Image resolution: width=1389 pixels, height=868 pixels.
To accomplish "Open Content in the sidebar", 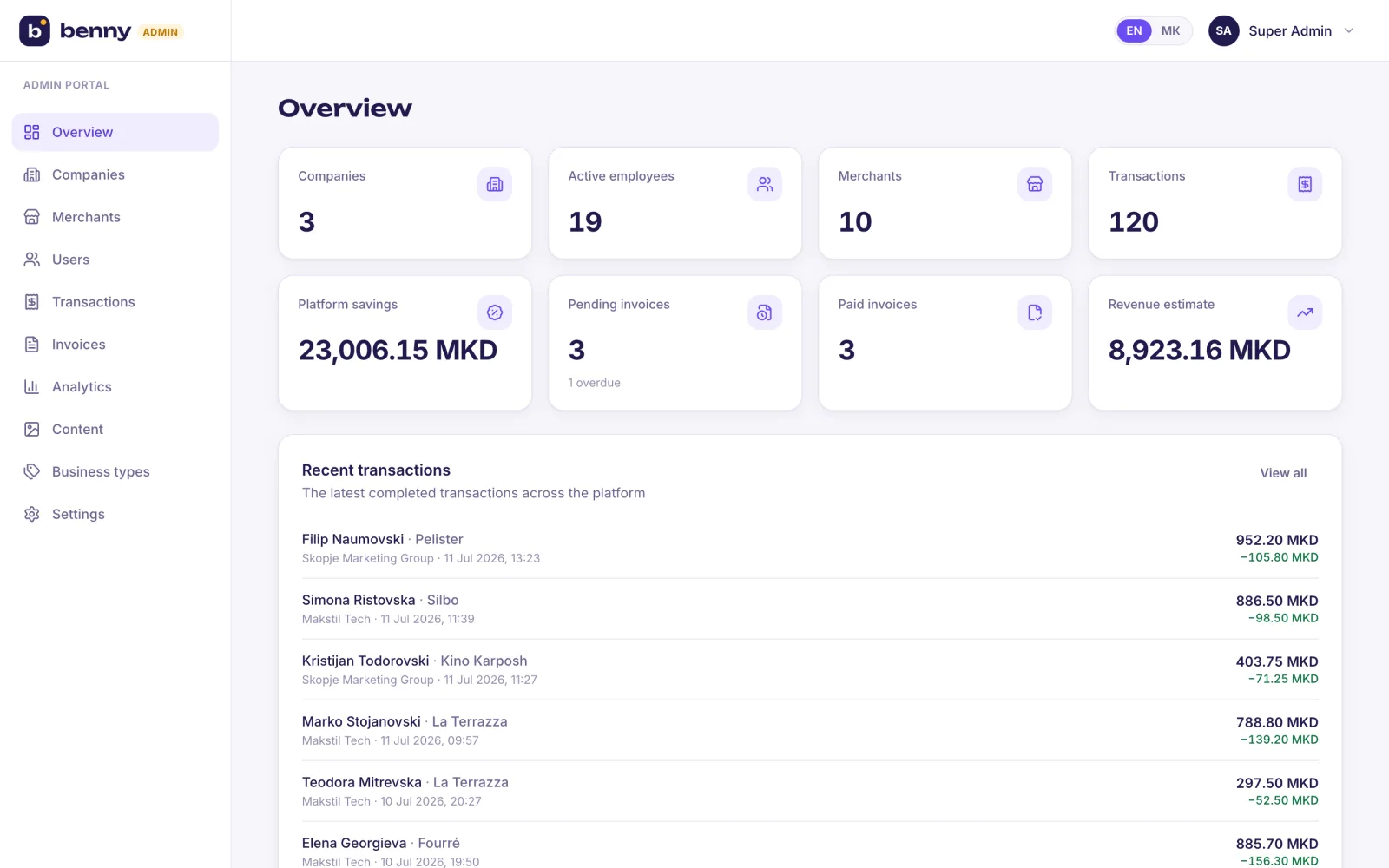I will (x=115, y=429).
